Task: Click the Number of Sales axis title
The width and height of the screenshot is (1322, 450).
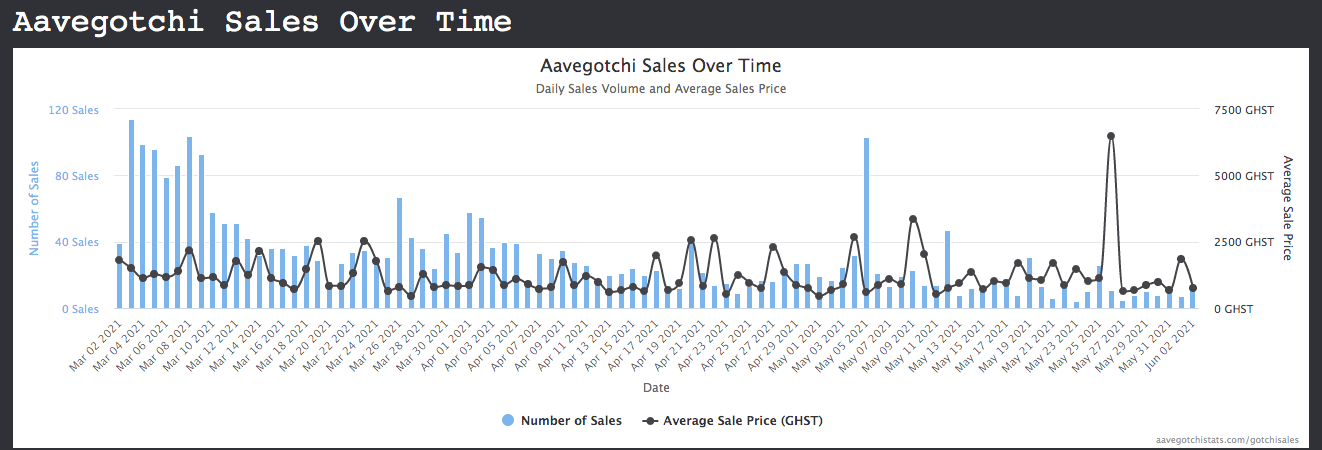Action: (34, 208)
